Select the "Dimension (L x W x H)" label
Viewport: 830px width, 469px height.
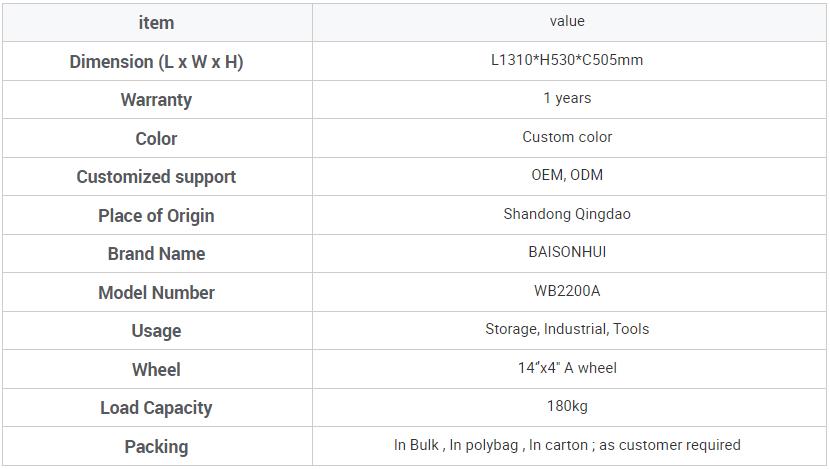[156, 61]
